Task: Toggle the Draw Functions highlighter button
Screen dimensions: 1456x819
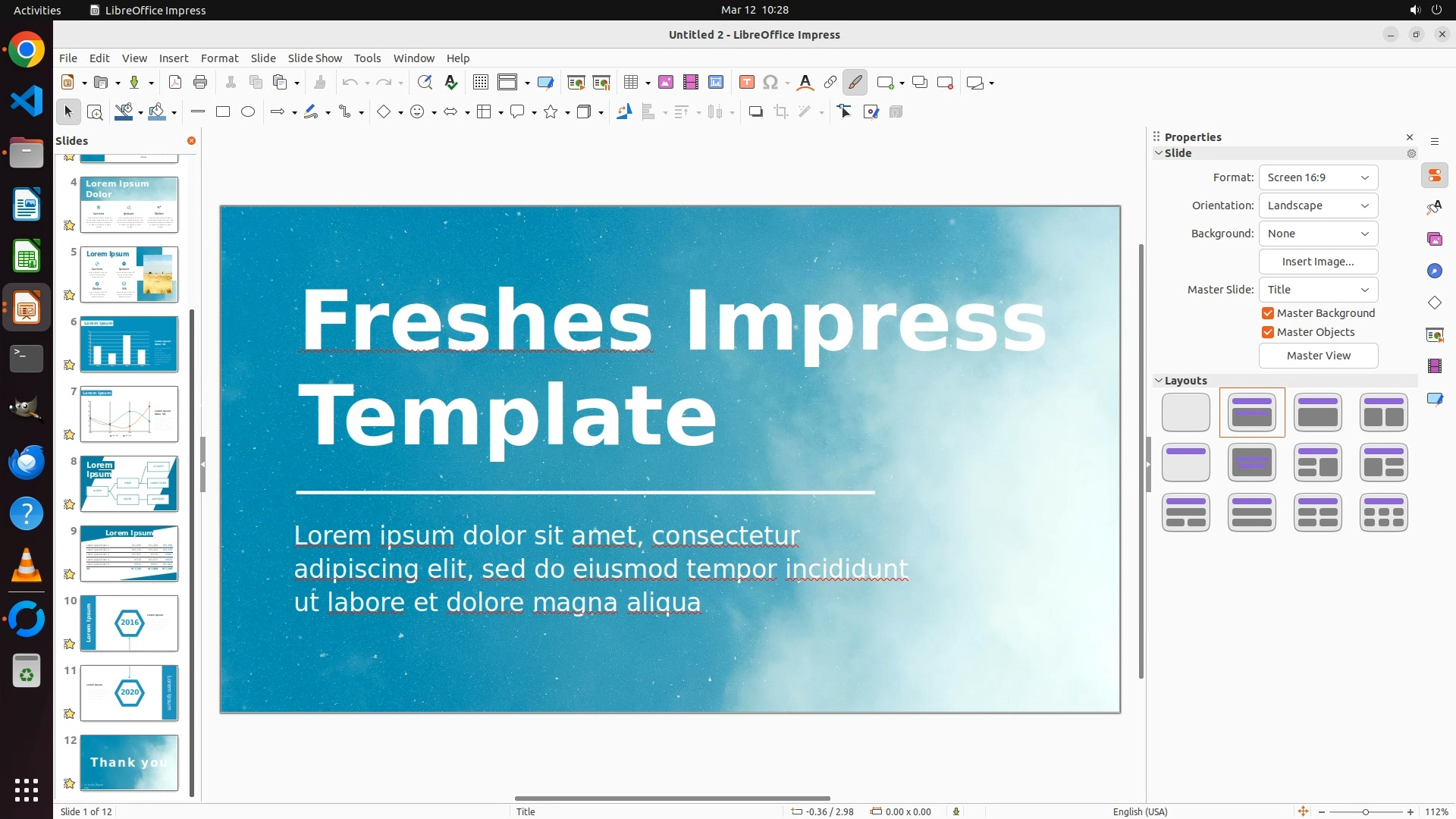Action: point(855,83)
